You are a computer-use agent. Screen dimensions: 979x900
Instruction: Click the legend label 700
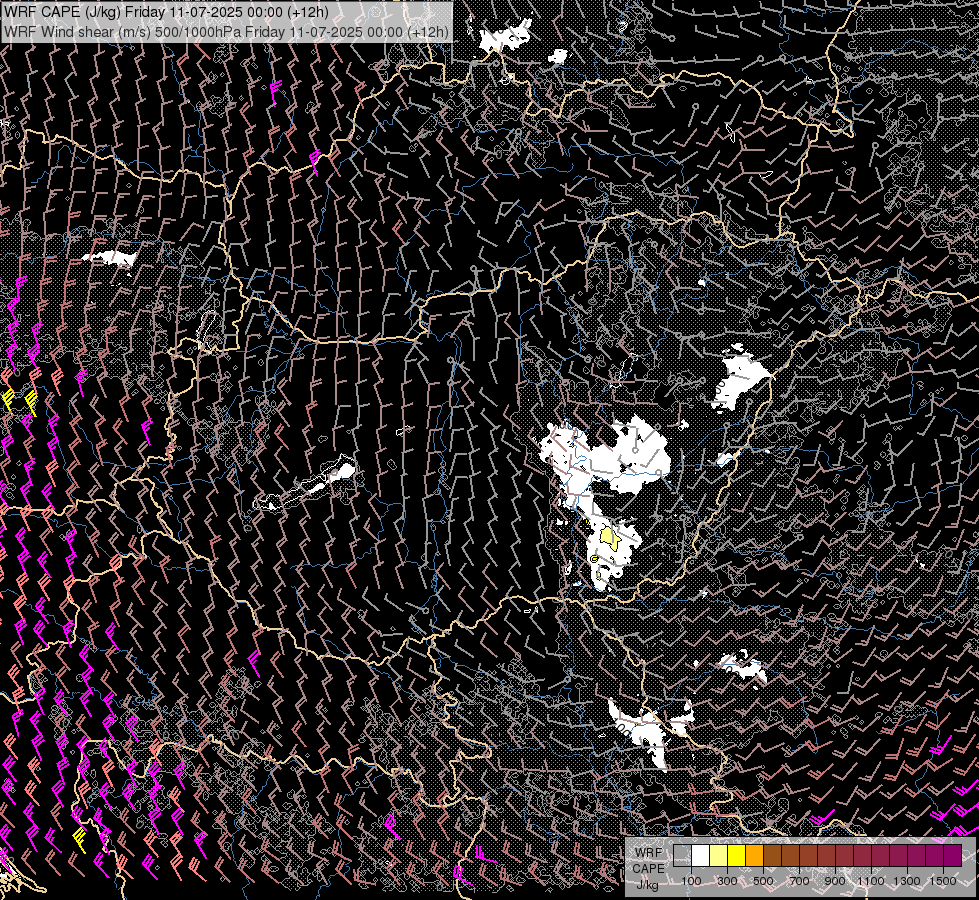[799, 881]
